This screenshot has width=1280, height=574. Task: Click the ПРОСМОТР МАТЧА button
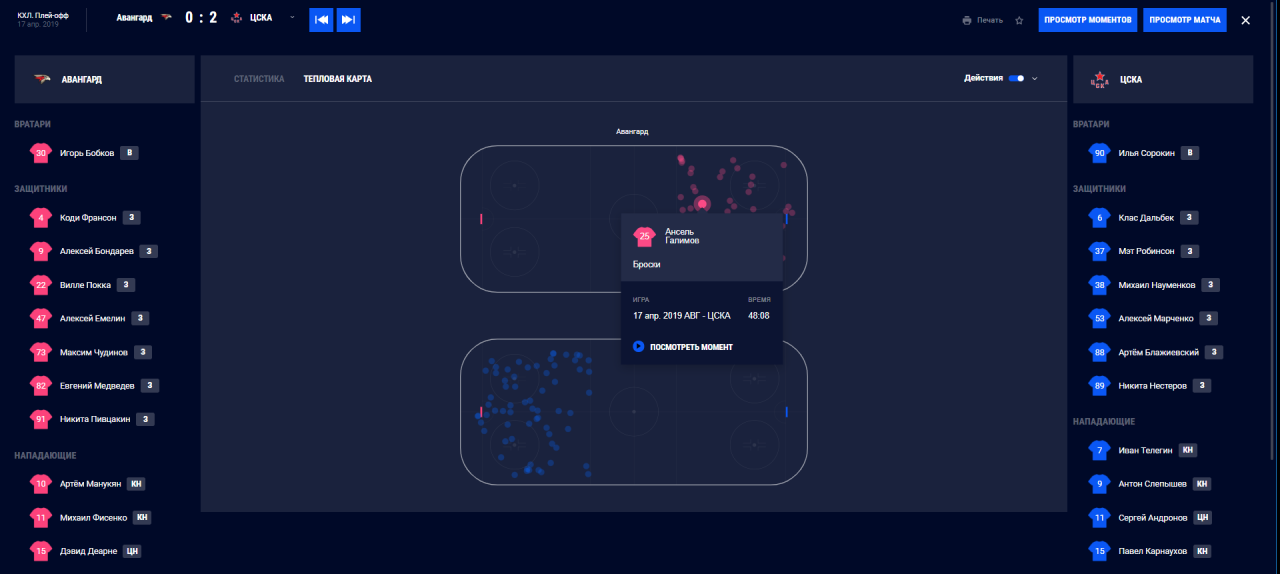[x=1185, y=20]
